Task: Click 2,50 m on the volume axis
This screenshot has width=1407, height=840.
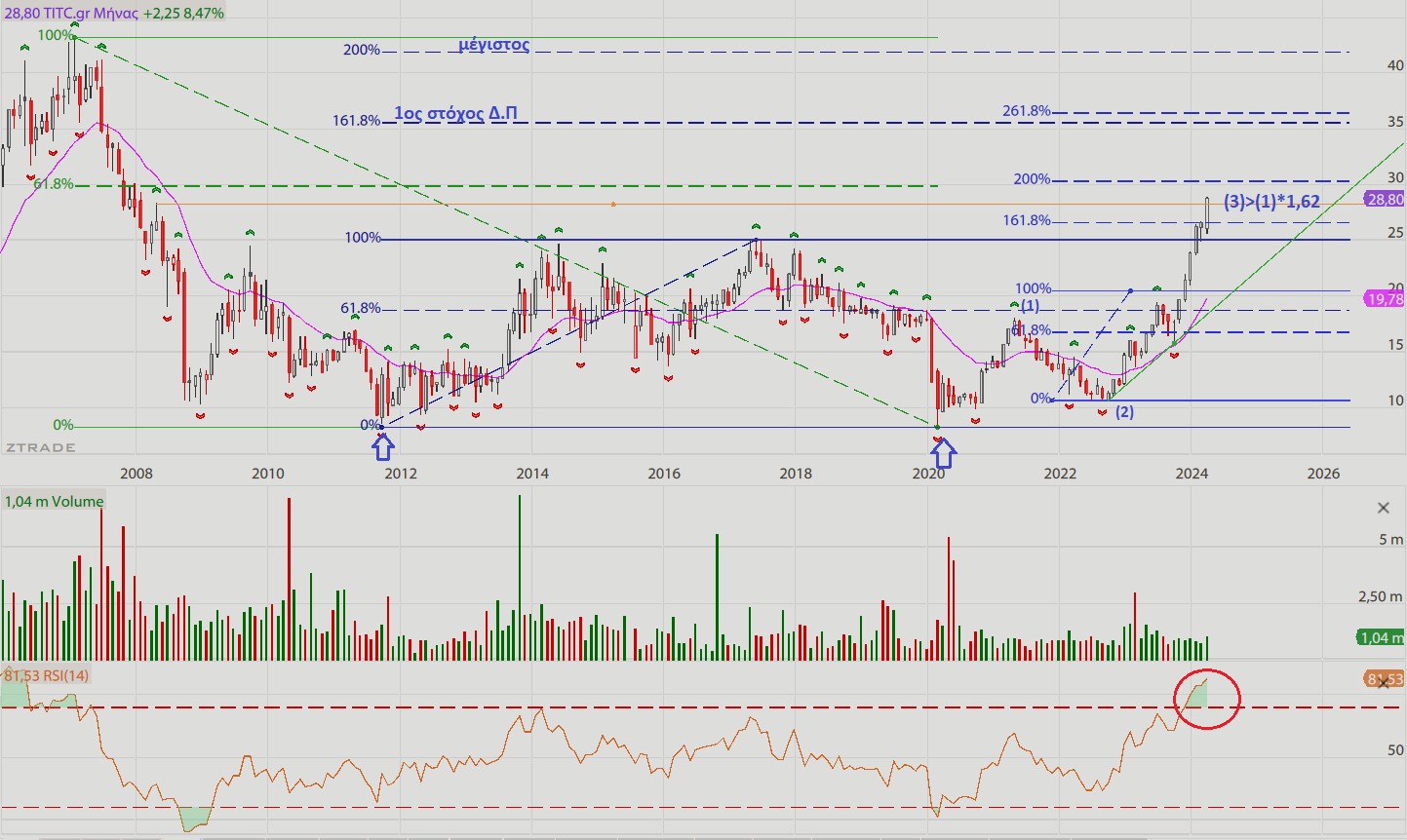Action: point(1381,596)
